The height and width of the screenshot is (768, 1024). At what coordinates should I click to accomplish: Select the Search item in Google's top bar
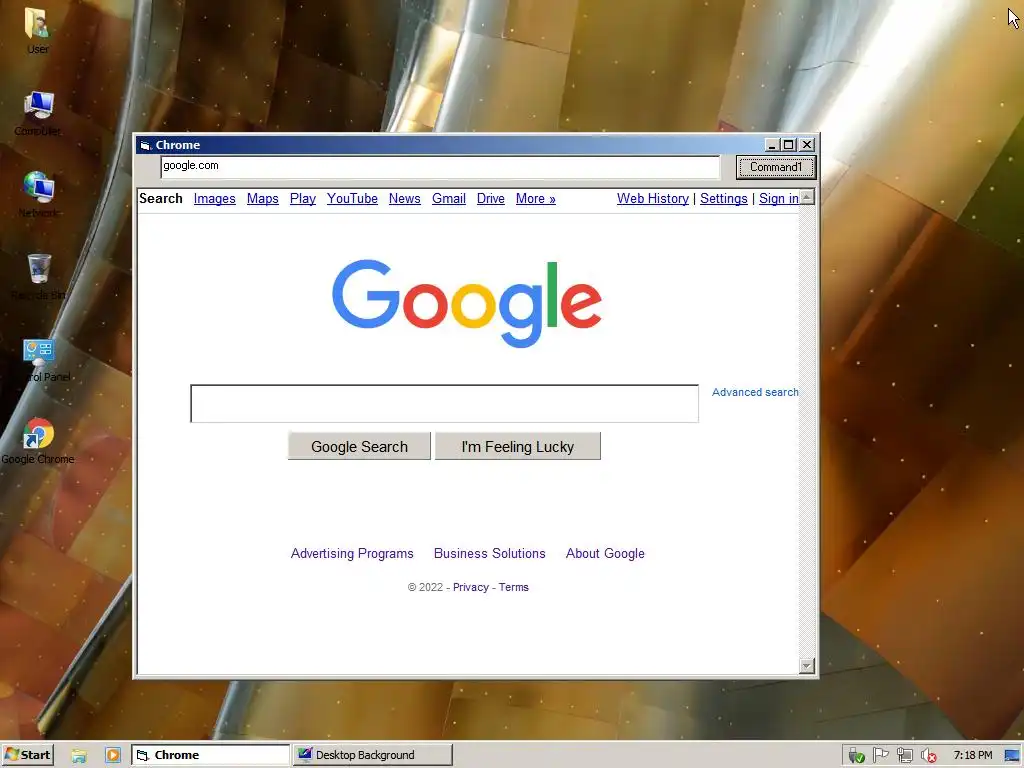161,199
